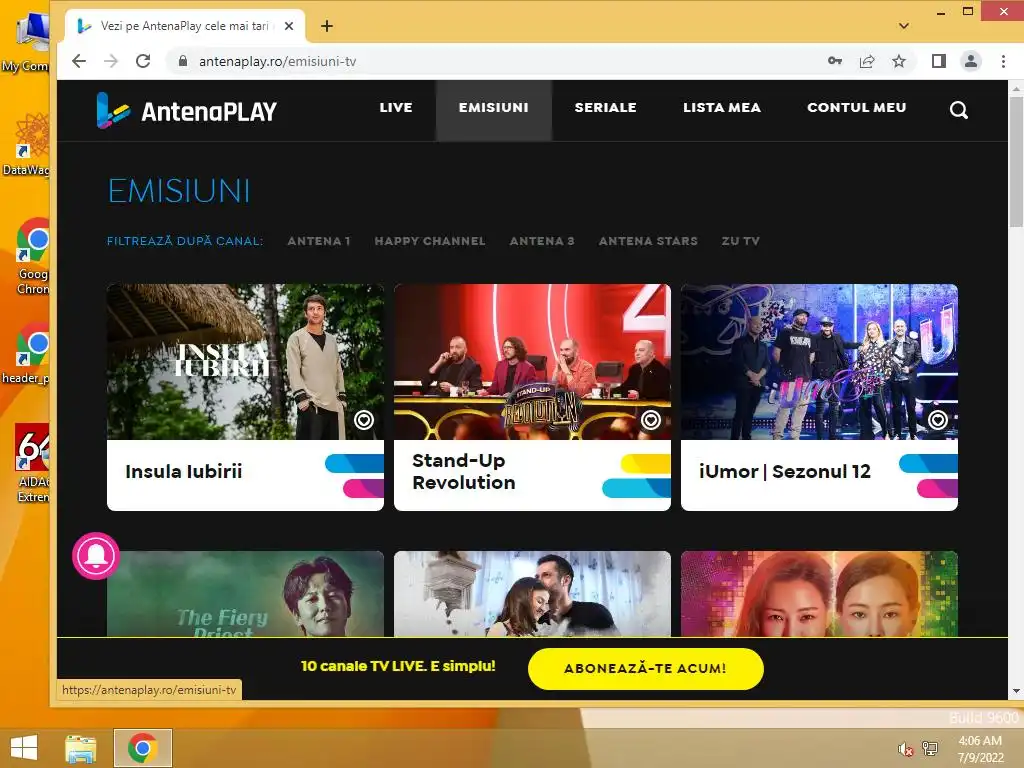Reload the page with refresh icon

click(x=143, y=61)
